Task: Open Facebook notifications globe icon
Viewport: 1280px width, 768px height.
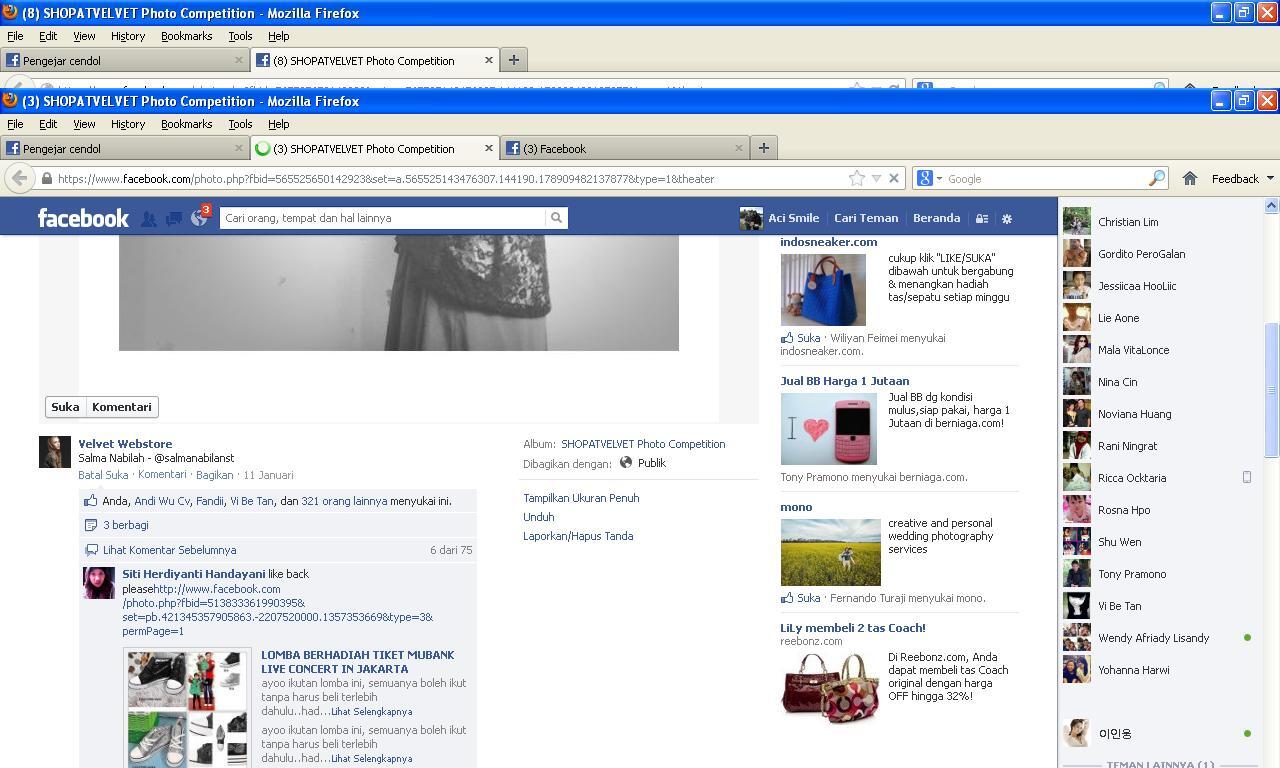Action: click(x=199, y=218)
